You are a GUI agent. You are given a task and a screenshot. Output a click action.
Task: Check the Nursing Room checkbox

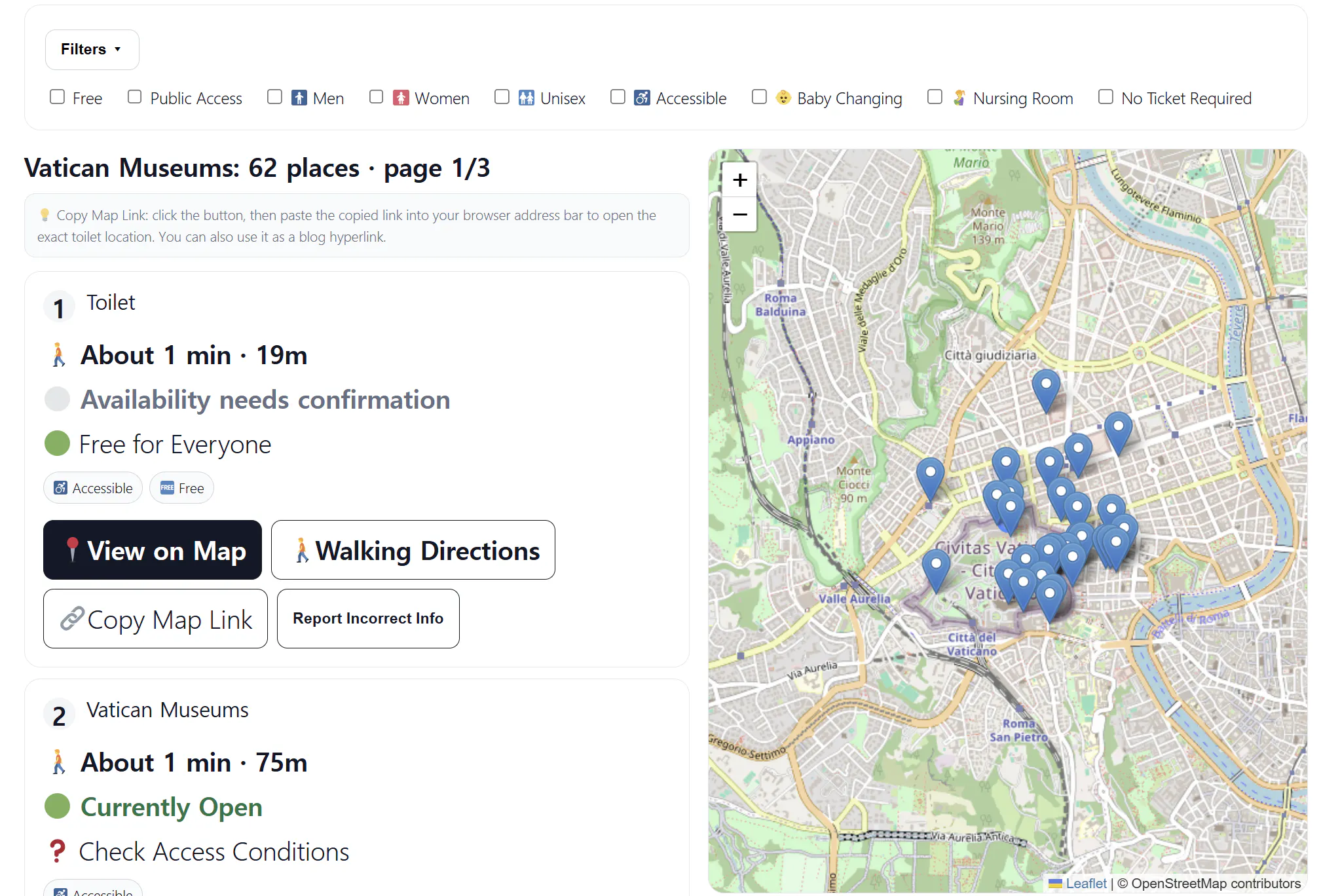tap(935, 97)
